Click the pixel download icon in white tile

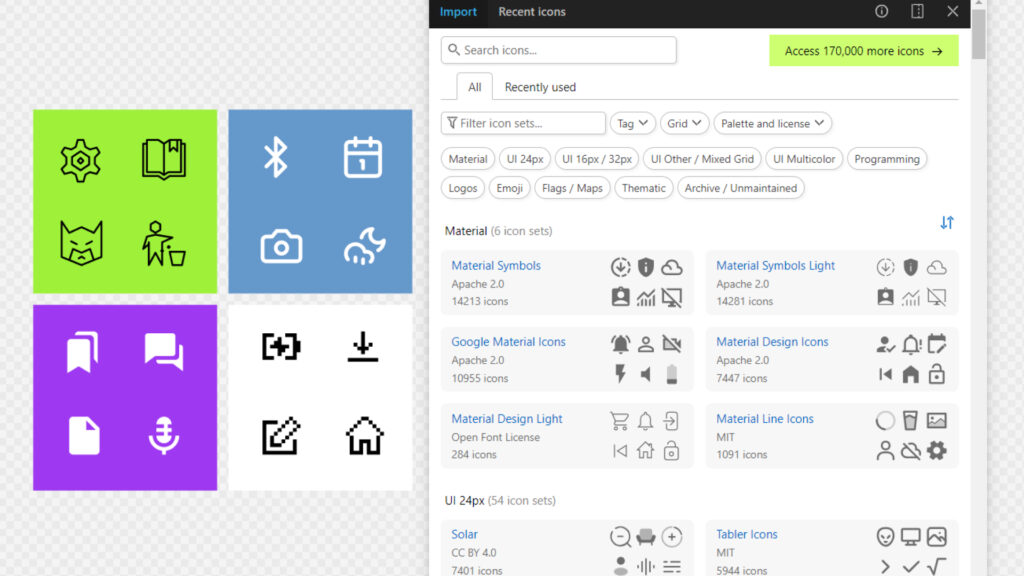(363, 346)
